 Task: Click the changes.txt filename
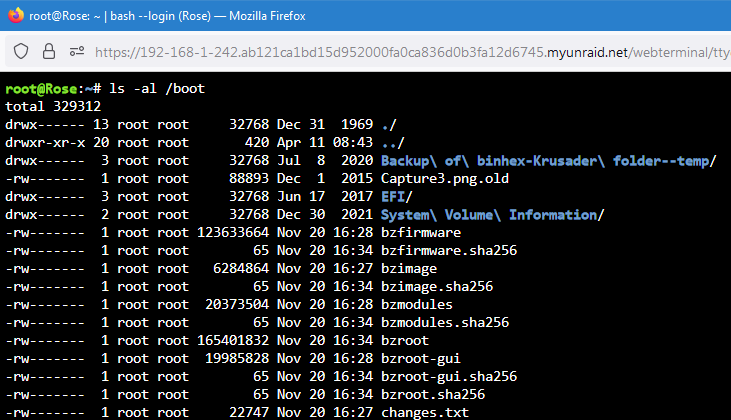coord(425,413)
